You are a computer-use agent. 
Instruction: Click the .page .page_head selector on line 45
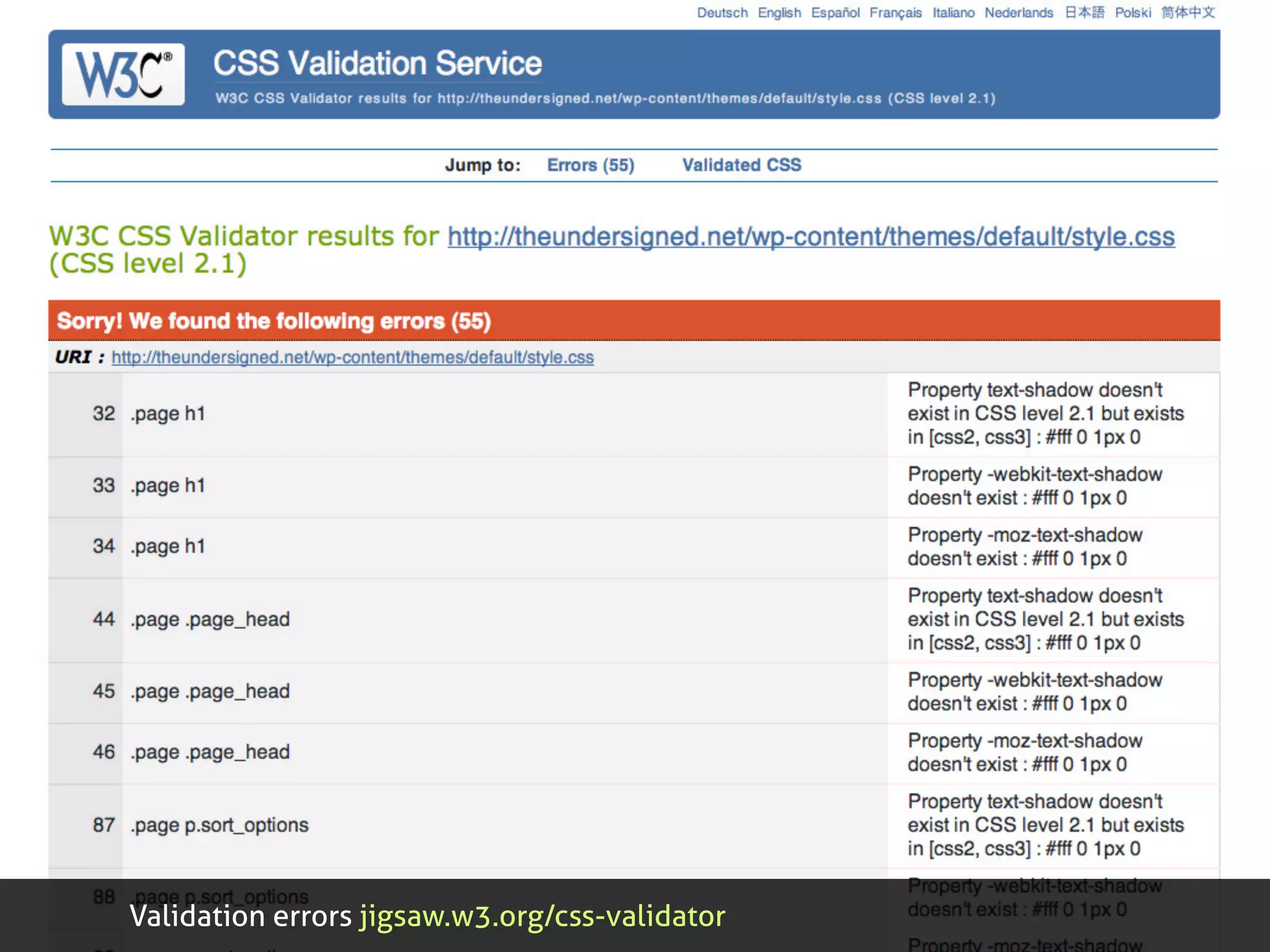pos(210,691)
